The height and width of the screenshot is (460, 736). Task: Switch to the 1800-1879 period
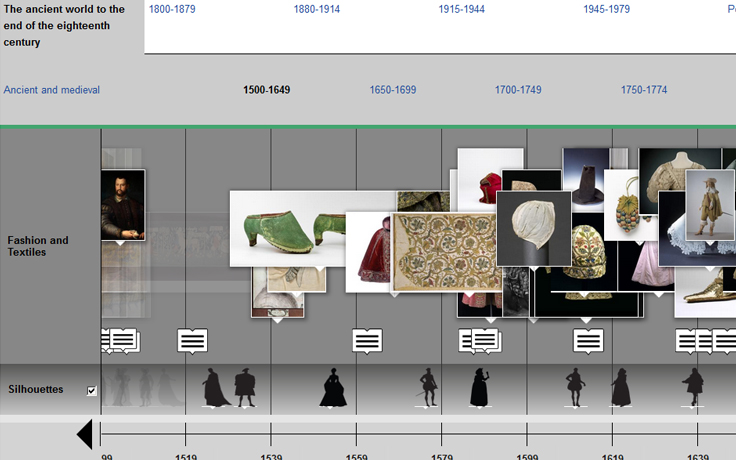pyautogui.click(x=172, y=10)
